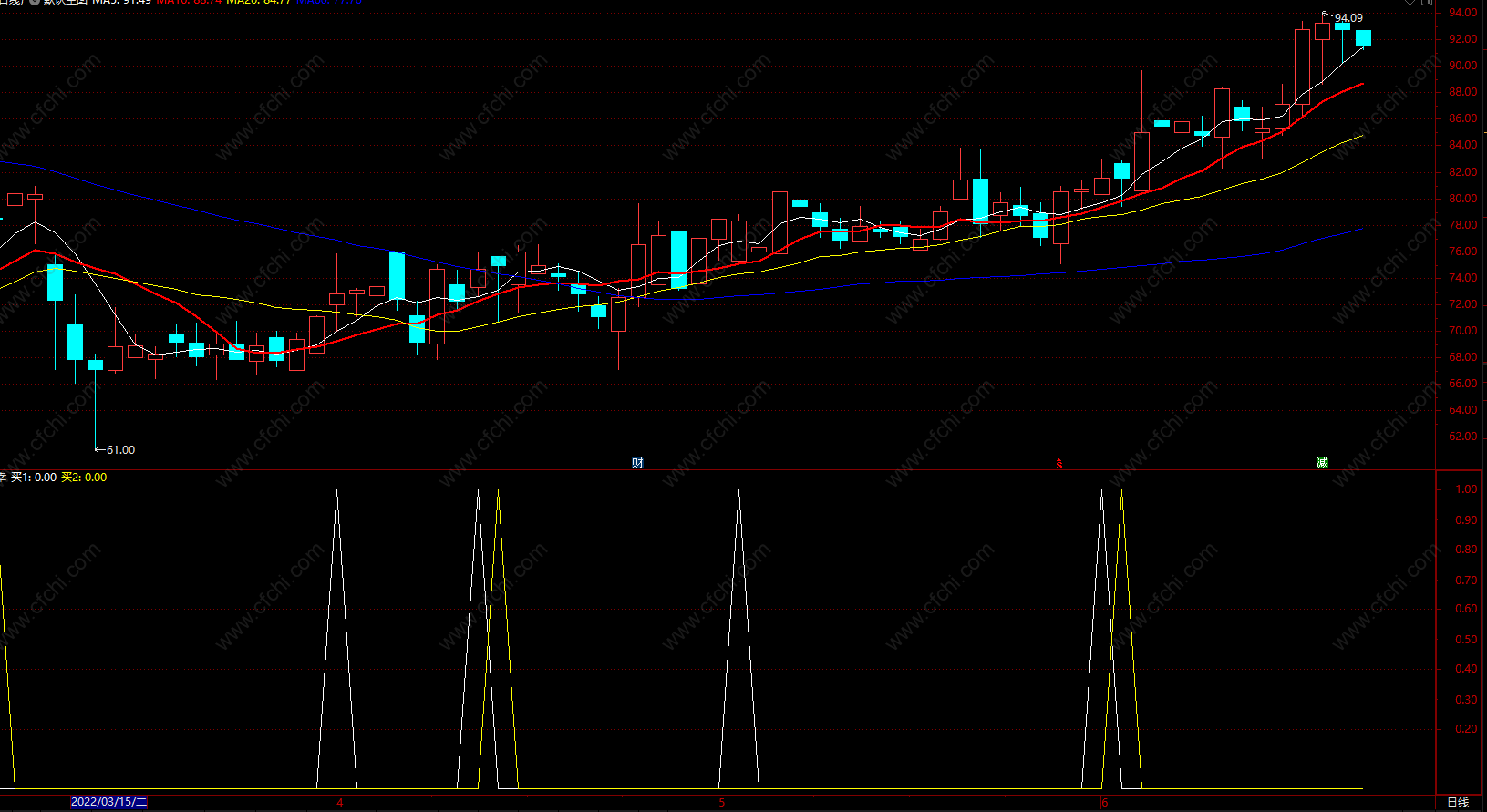Click the 买2: 0.00 indicator value
1487x812 pixels.
pos(84,478)
